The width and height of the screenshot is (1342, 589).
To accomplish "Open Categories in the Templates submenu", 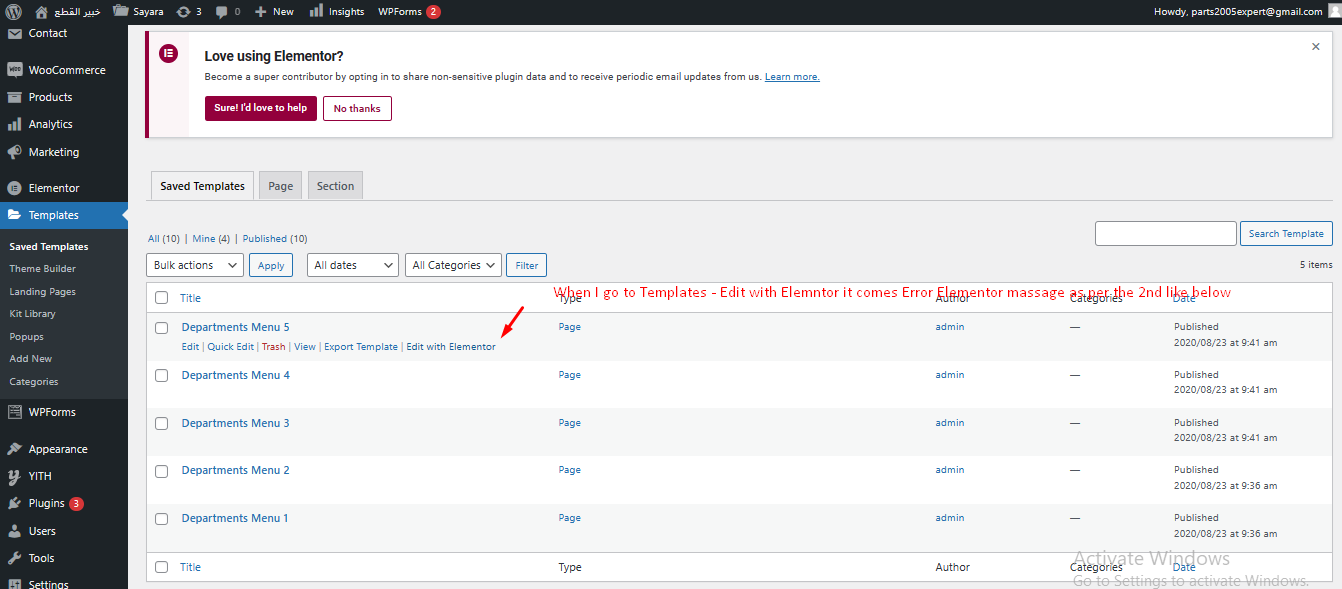I will (x=34, y=382).
